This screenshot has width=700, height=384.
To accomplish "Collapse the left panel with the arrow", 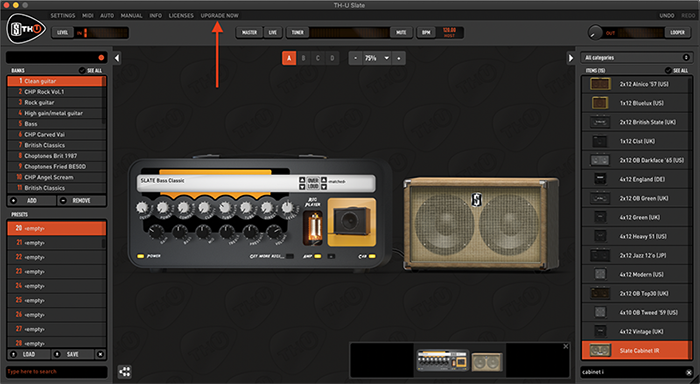I will click(x=117, y=58).
